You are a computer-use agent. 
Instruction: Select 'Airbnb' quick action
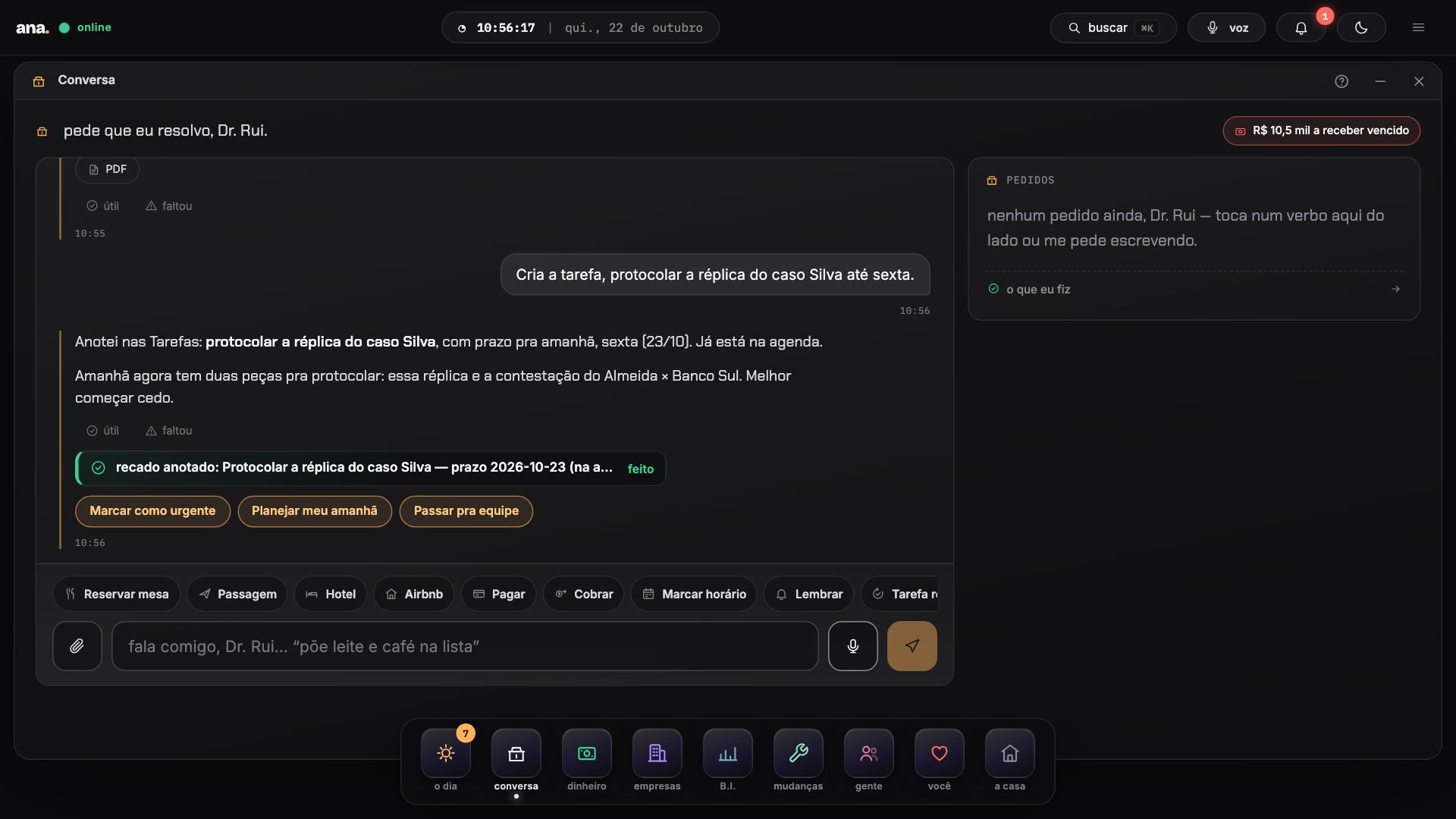[x=414, y=594]
